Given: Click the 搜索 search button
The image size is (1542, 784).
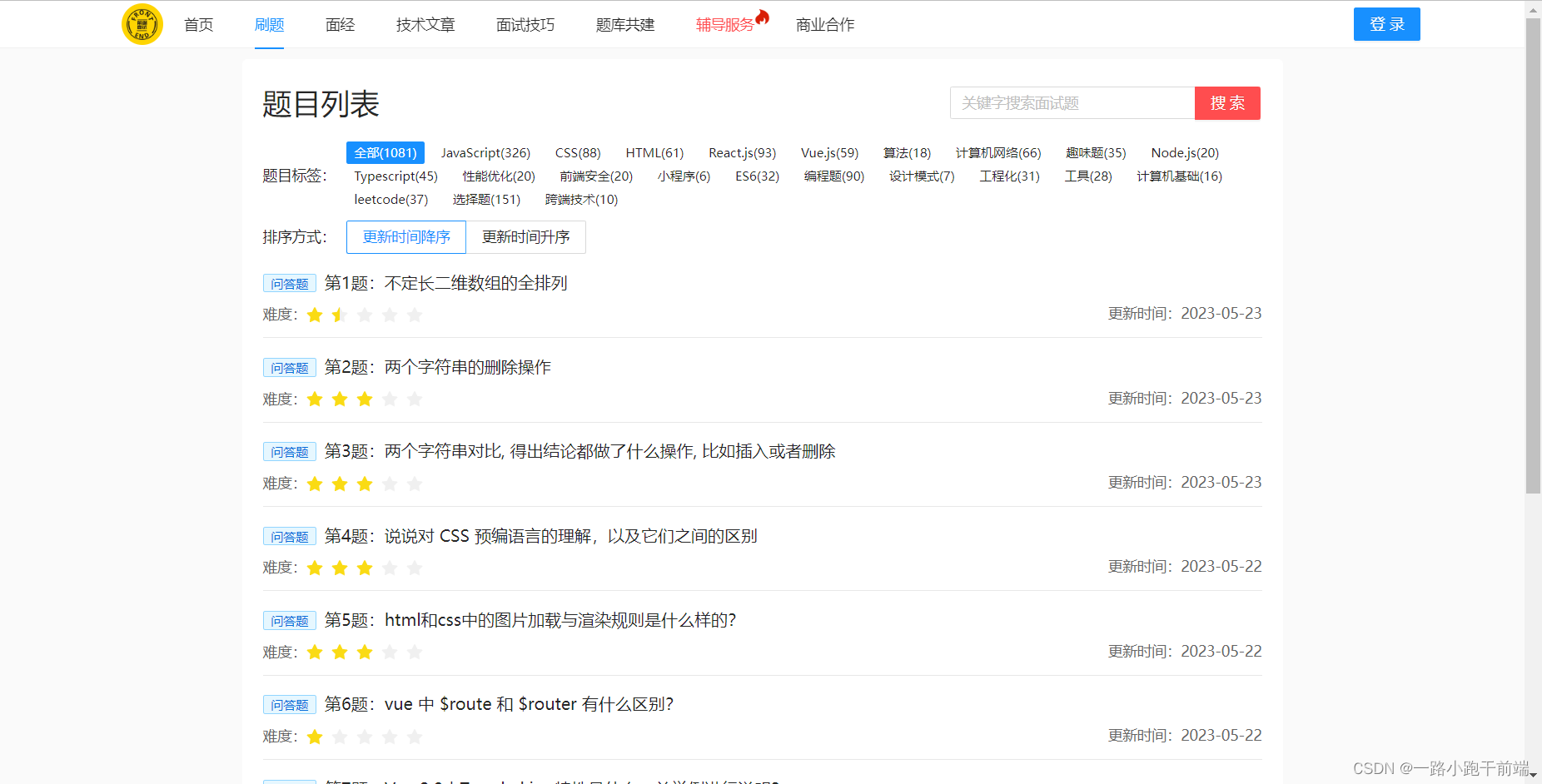Looking at the screenshot, I should [x=1227, y=102].
